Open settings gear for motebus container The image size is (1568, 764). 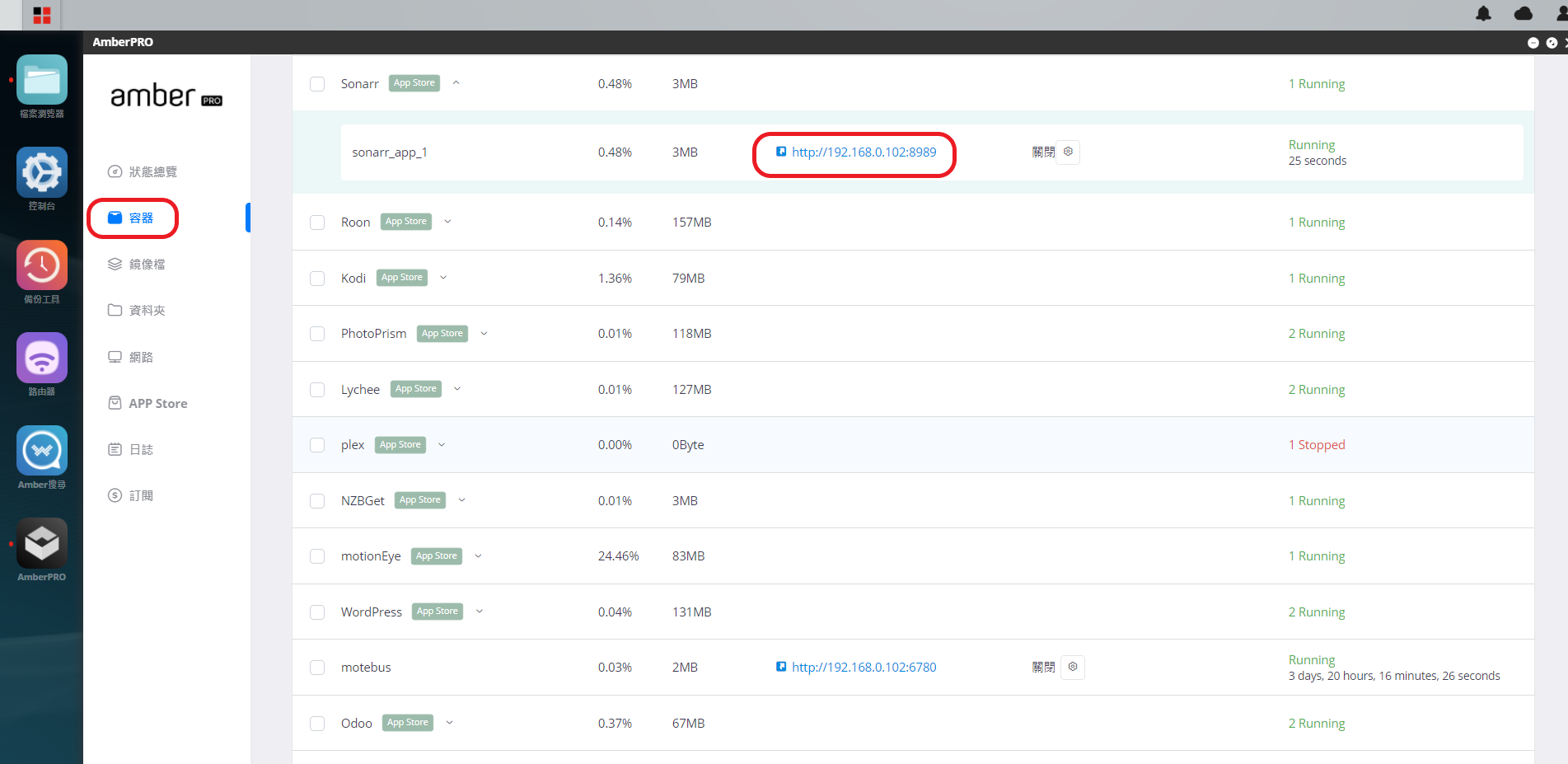[x=1073, y=667]
